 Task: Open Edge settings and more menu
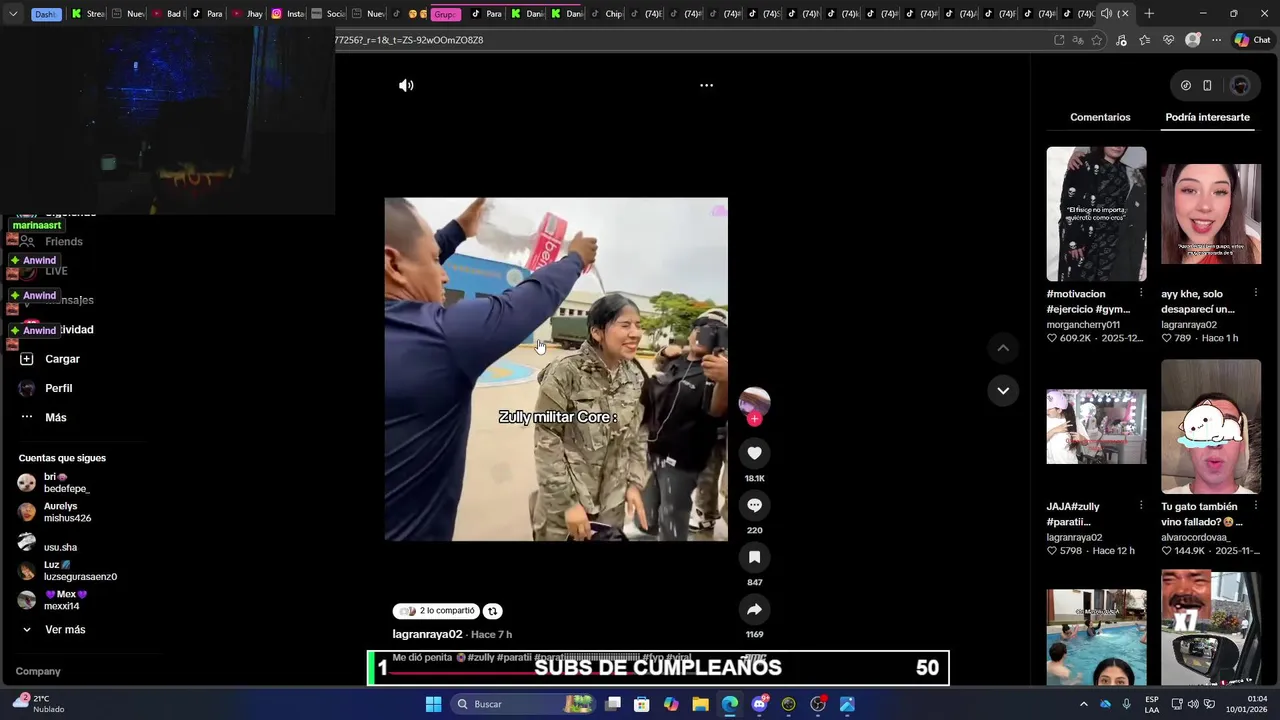tap(1216, 40)
